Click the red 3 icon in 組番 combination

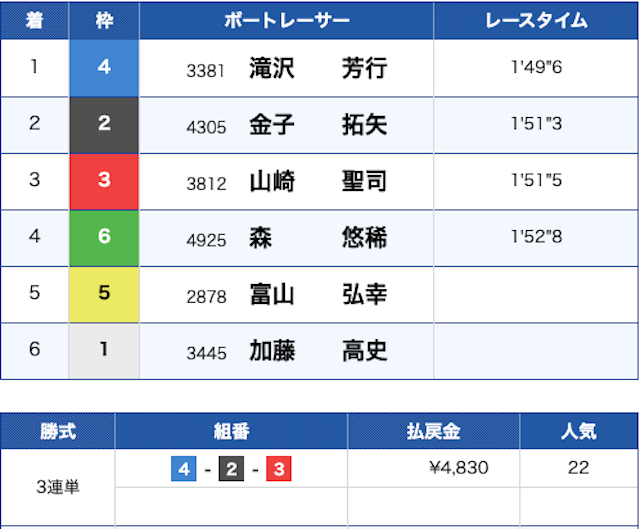click(278, 468)
